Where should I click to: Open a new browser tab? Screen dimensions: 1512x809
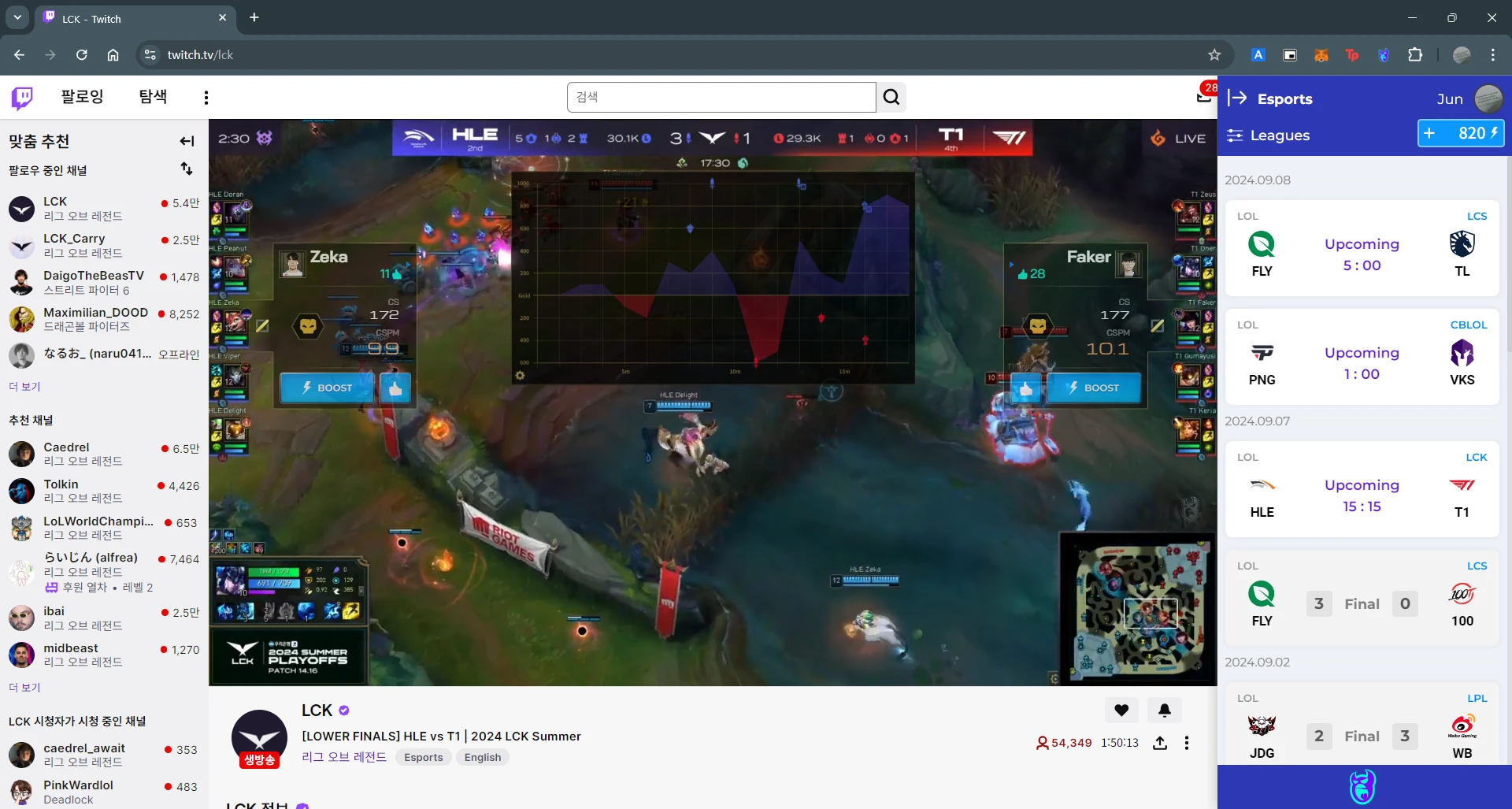point(254,17)
